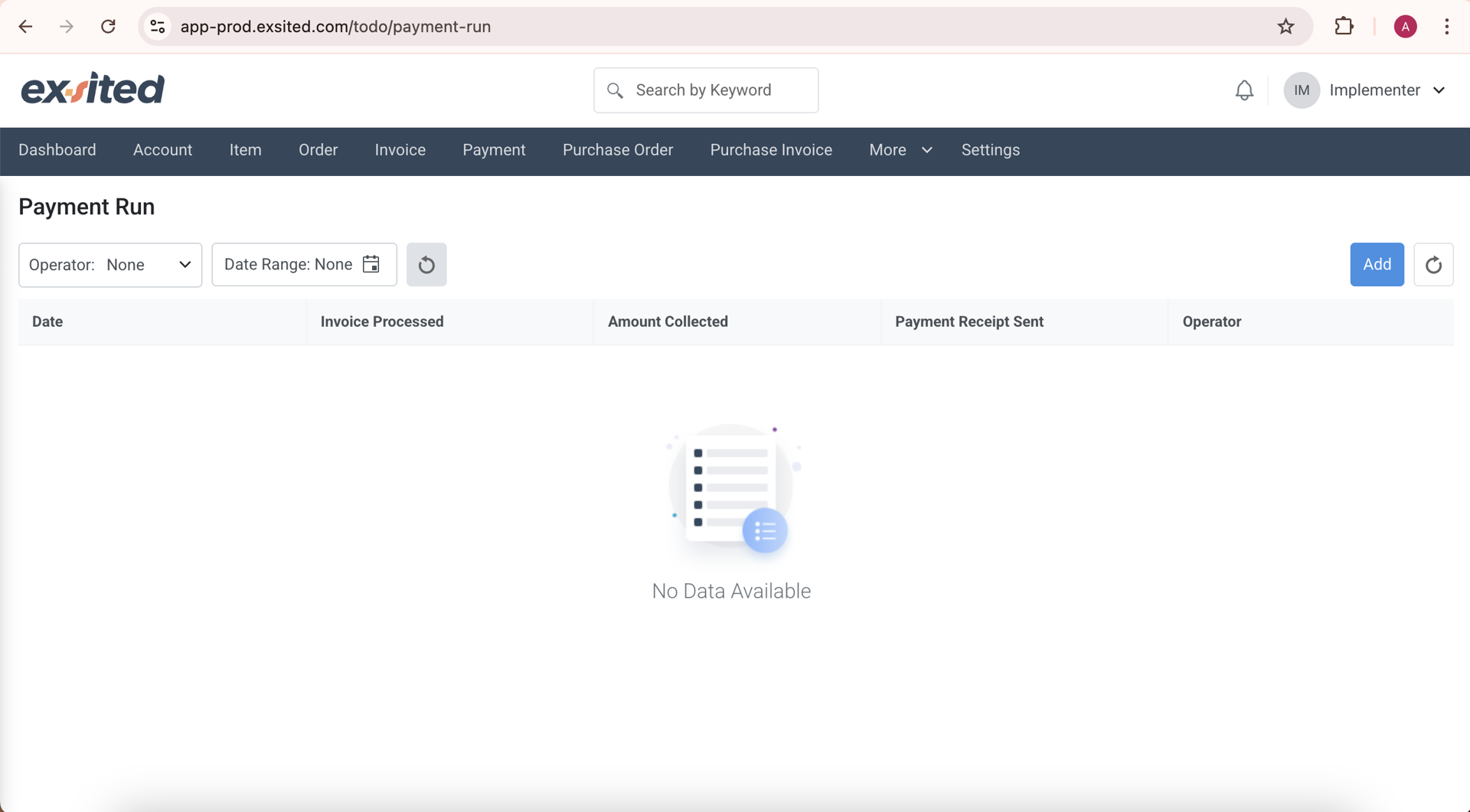1470x812 pixels.
Task: Click the Exsited logo
Action: (93, 88)
